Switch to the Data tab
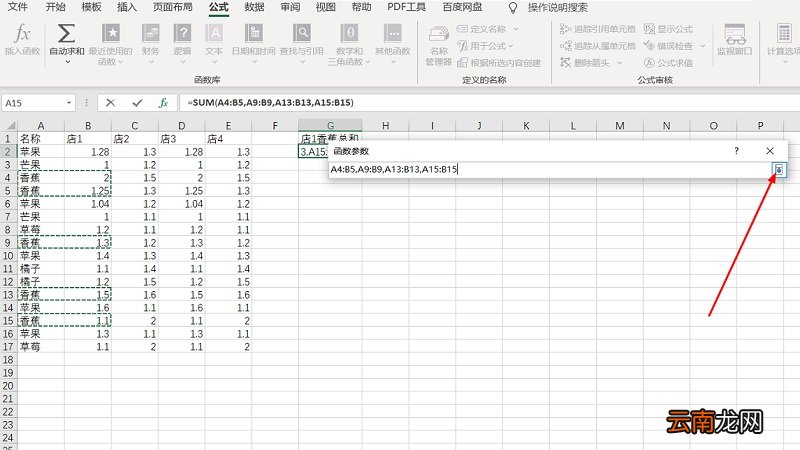This screenshot has width=800, height=450. (x=254, y=7)
